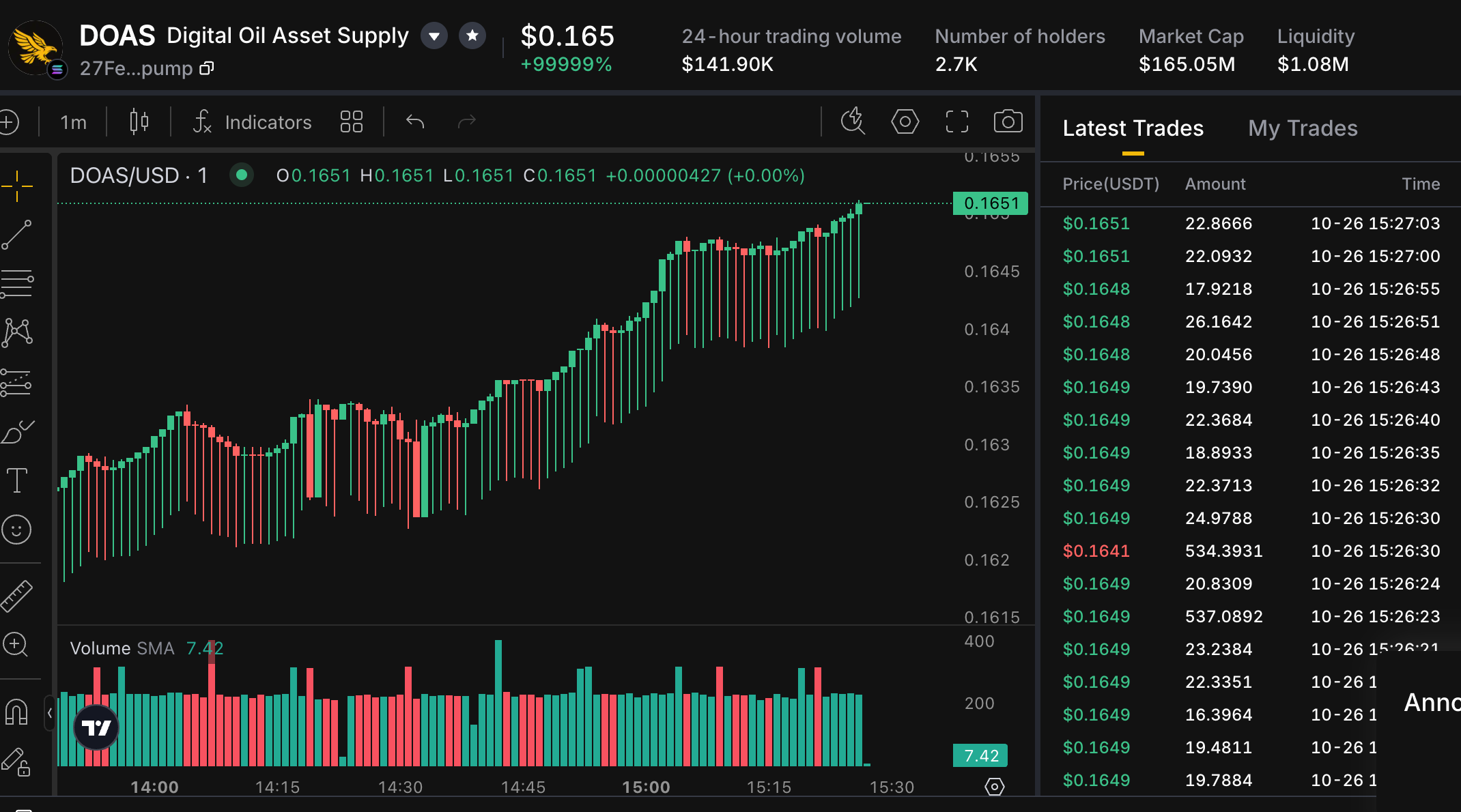1461x812 pixels.
Task: Select the pattern drawing tool
Action: click(x=17, y=333)
